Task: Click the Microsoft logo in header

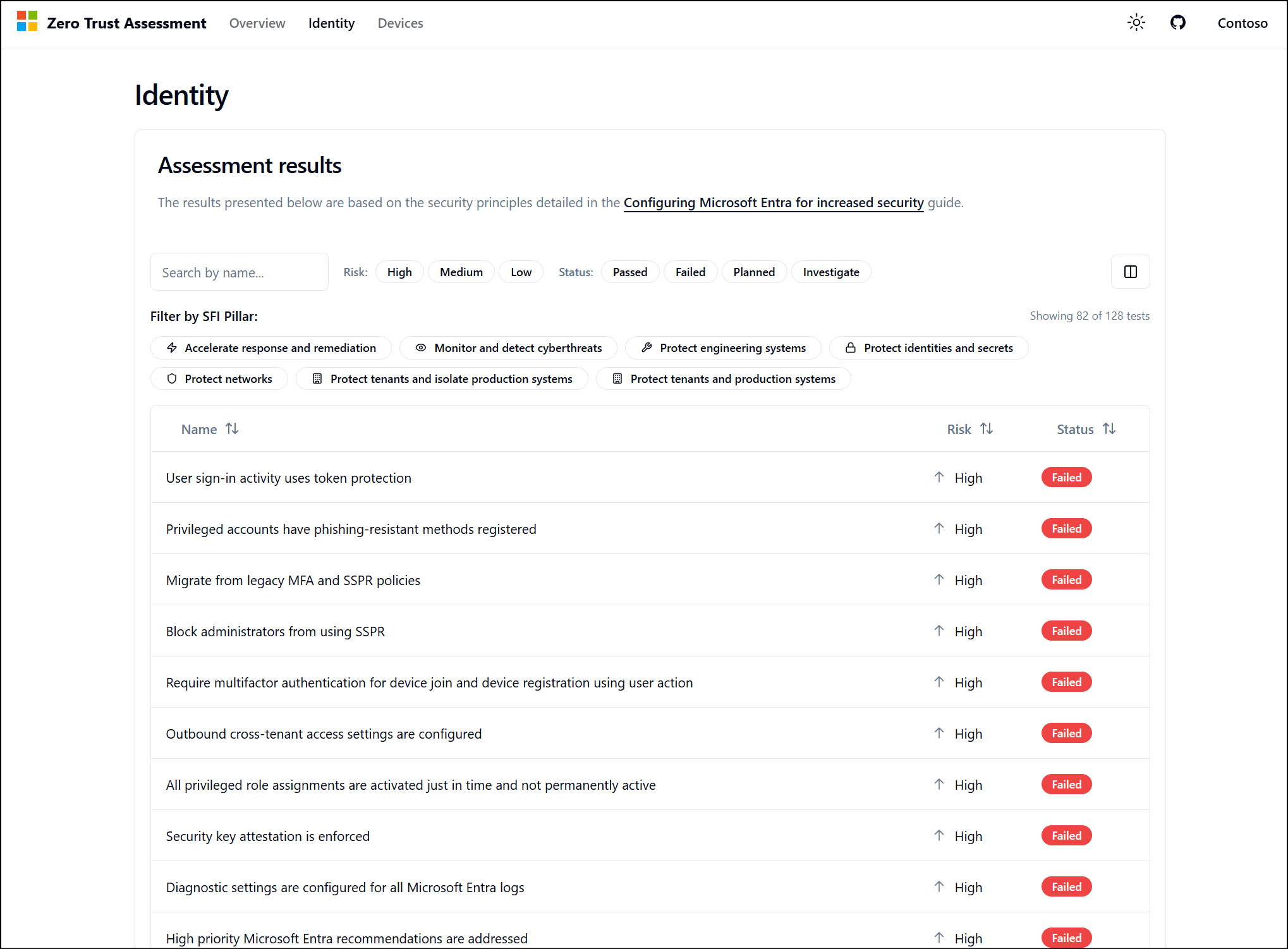Action: [27, 21]
